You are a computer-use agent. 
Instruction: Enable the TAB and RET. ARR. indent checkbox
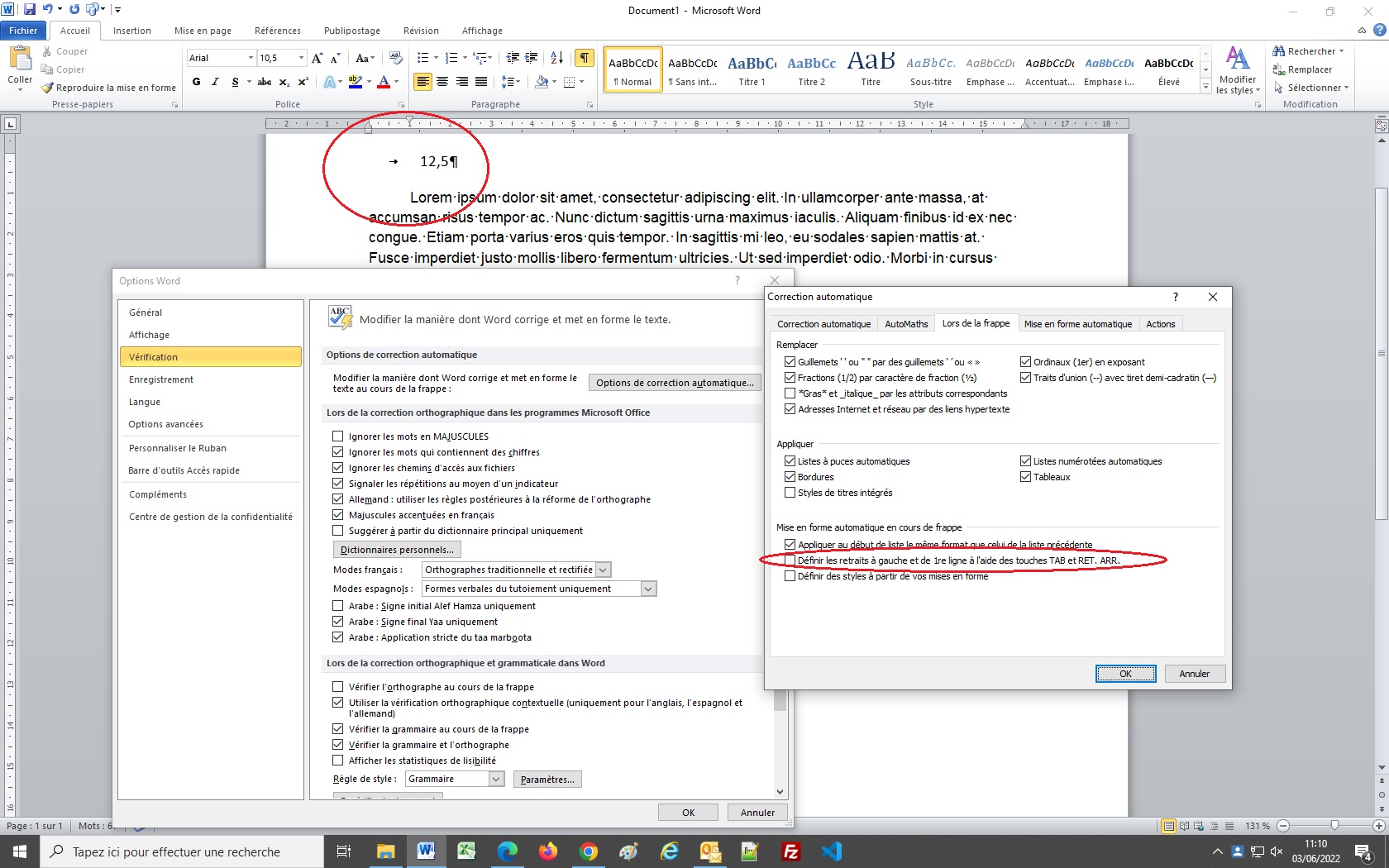790,560
